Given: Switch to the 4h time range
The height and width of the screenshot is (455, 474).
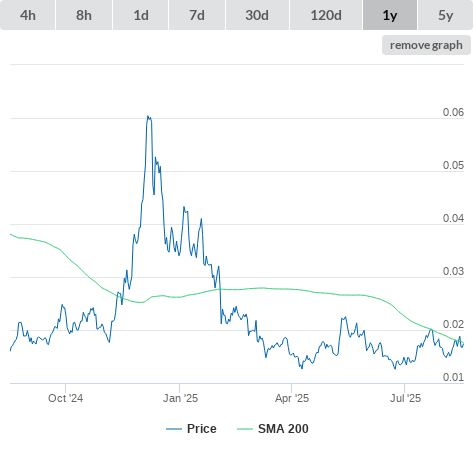Looking at the screenshot, I should [28, 15].
